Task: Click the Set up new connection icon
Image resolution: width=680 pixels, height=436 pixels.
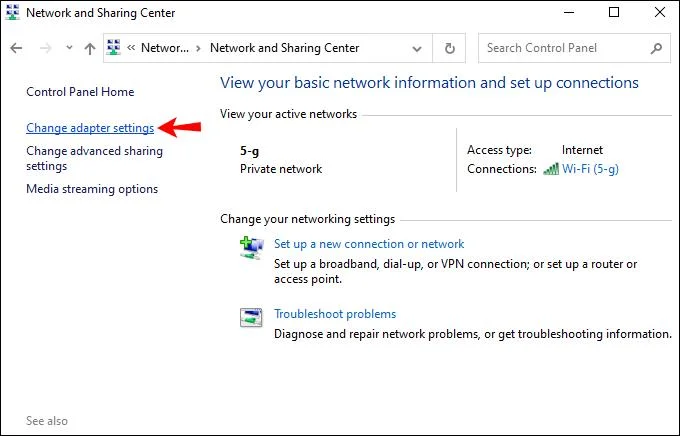Action: [251, 247]
